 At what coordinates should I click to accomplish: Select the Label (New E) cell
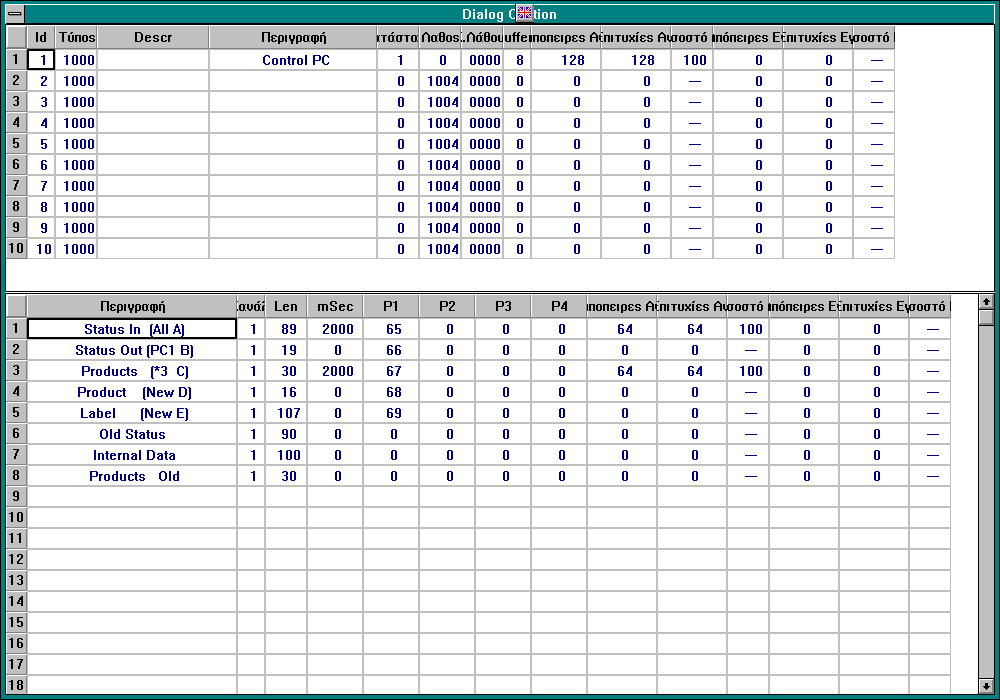point(132,413)
